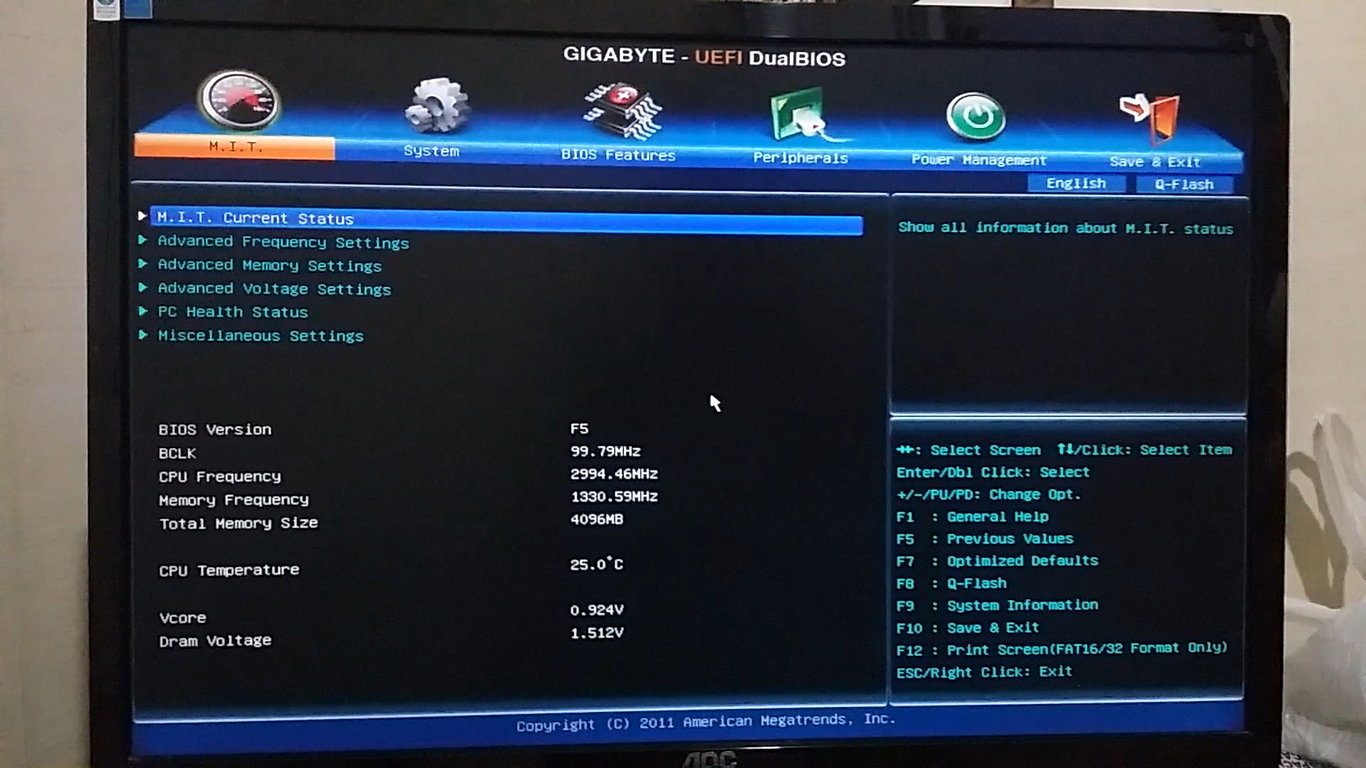
Task: Click the temperature value 25.0°C
Action: pyautogui.click(x=597, y=565)
